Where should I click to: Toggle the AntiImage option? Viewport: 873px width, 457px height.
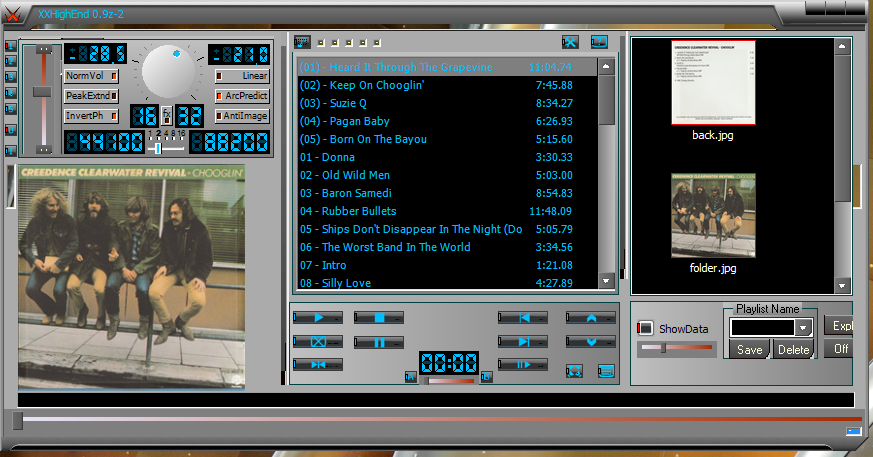point(242,116)
